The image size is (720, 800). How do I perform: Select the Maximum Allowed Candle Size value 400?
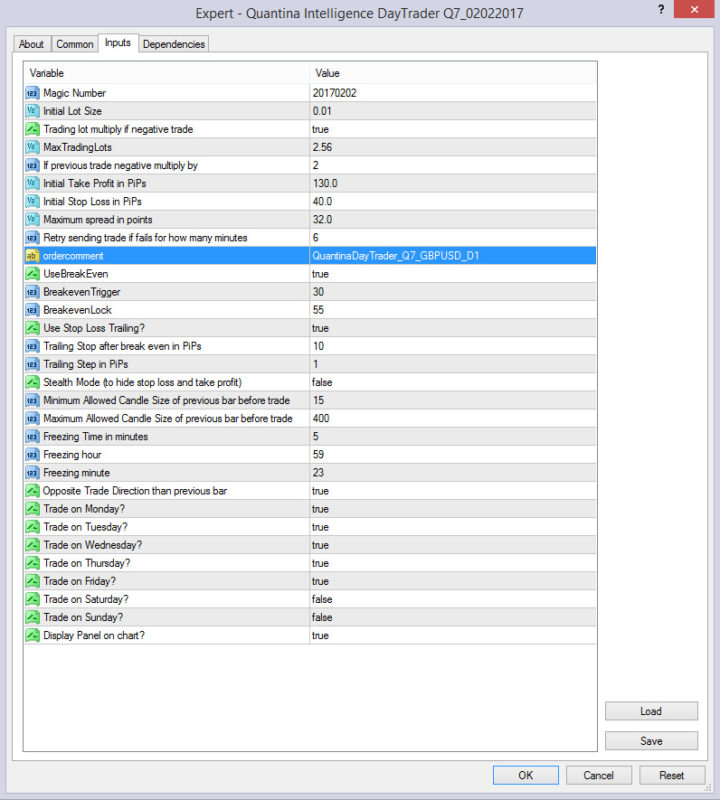[x=321, y=418]
